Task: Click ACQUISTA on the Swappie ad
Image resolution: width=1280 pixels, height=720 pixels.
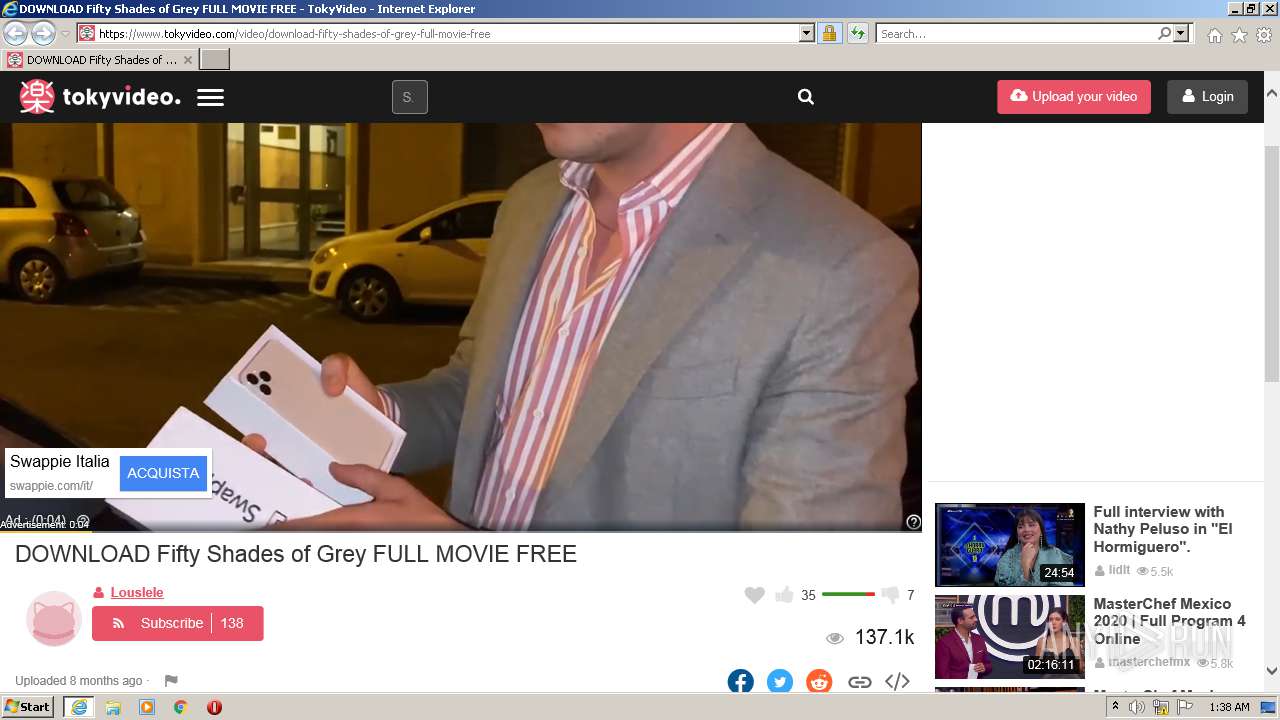Action: pyautogui.click(x=163, y=473)
